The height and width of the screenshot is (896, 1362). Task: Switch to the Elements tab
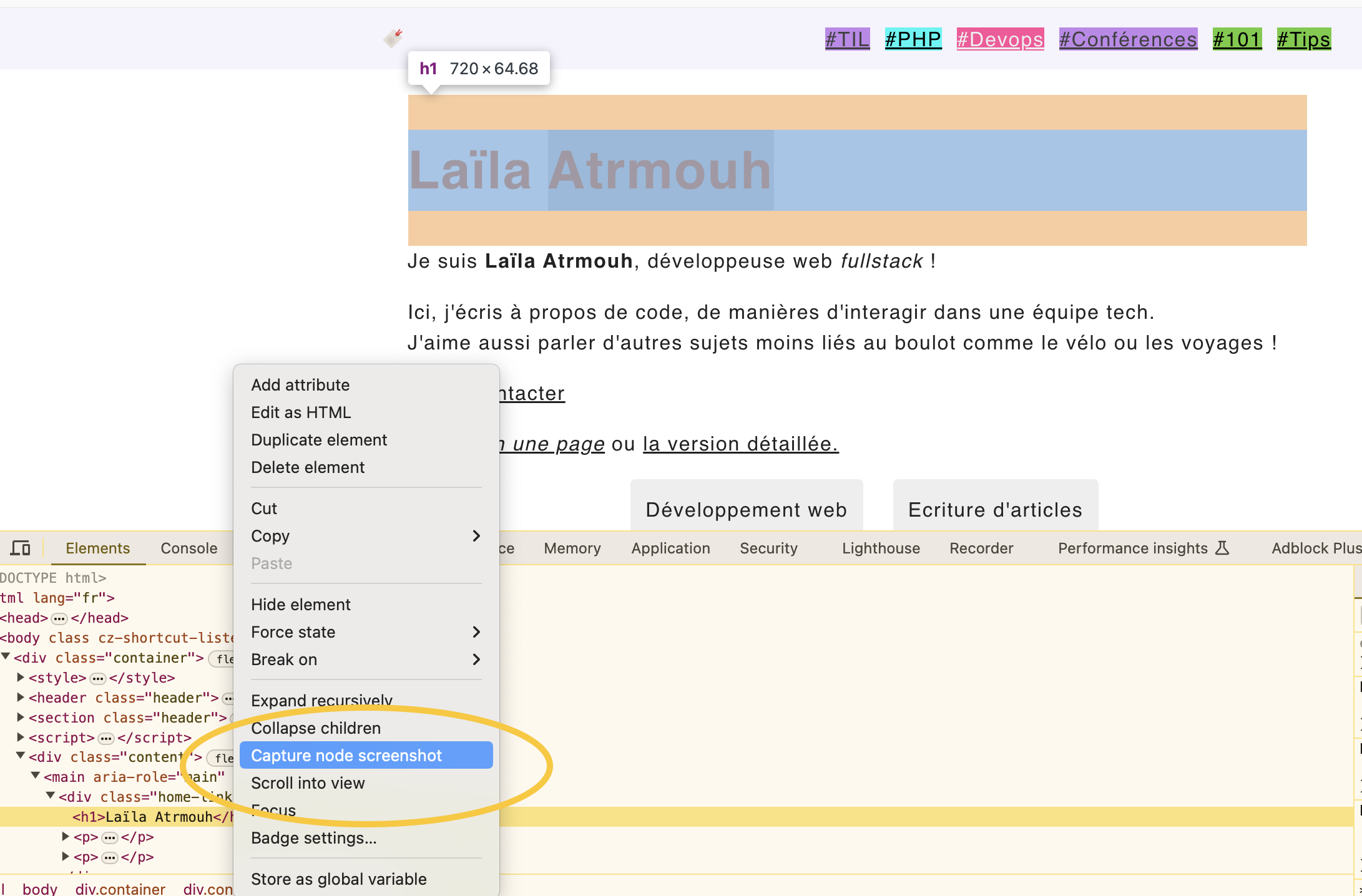[97, 548]
